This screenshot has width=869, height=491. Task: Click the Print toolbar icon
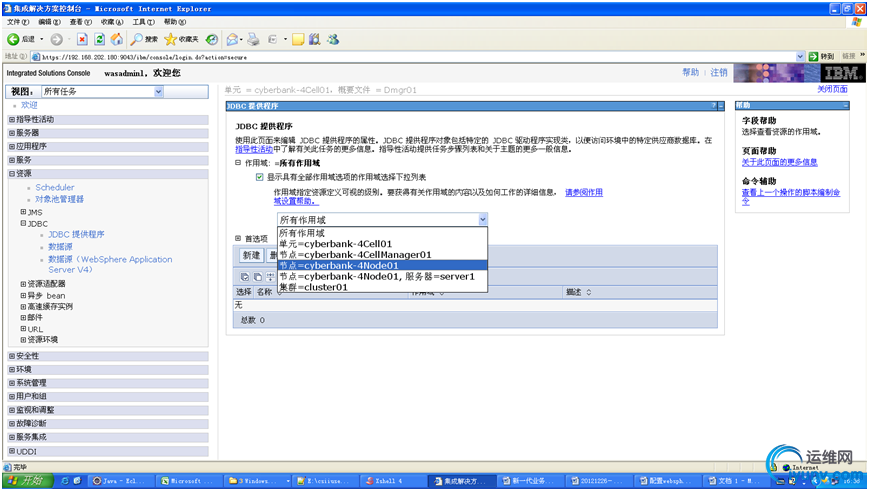coord(253,39)
